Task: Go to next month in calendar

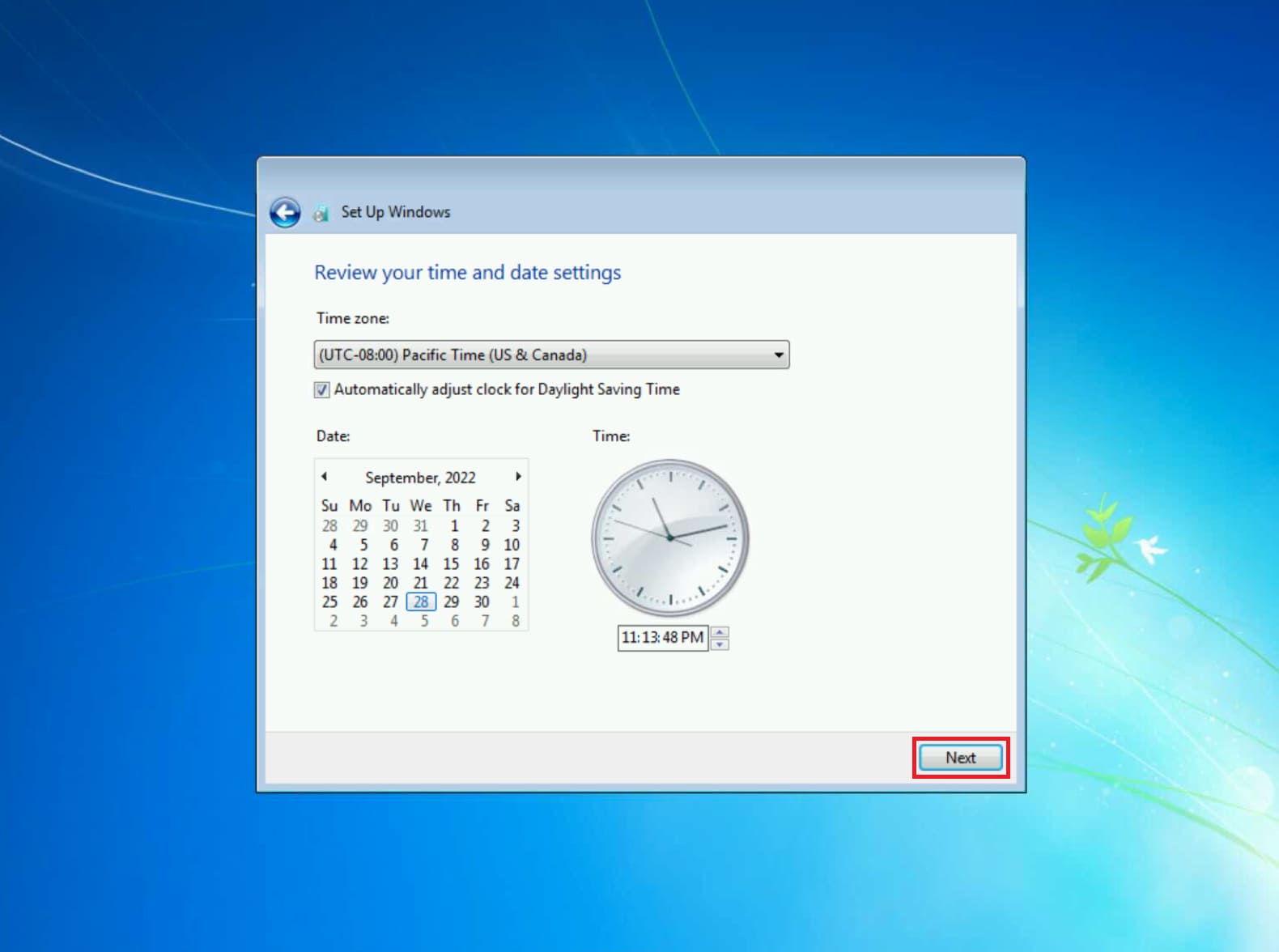Action: tap(518, 477)
